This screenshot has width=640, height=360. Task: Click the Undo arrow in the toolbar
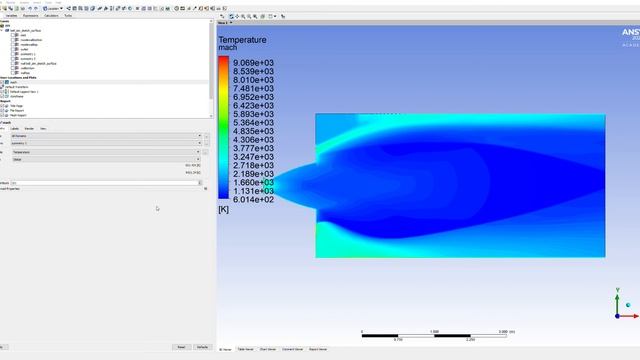pyautogui.click(x=30, y=9)
